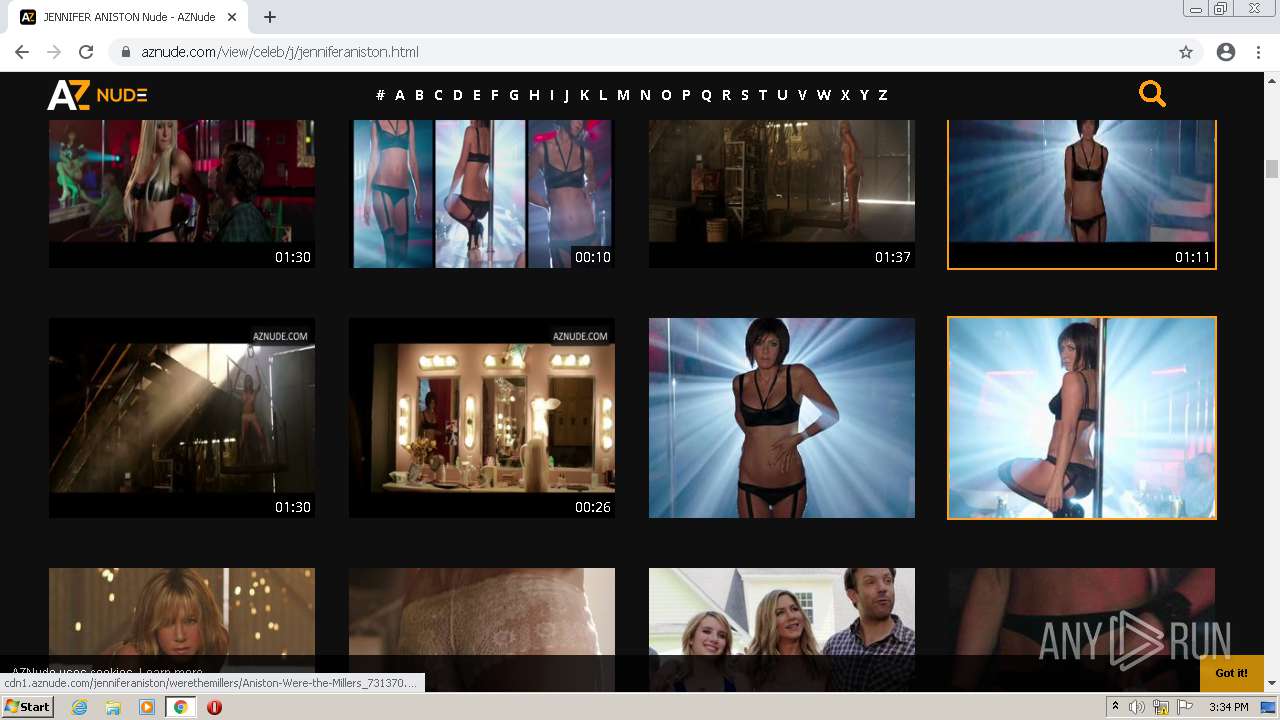This screenshot has height=720, width=1280.
Task: Select letter J in the alphabet menu
Action: 566,95
